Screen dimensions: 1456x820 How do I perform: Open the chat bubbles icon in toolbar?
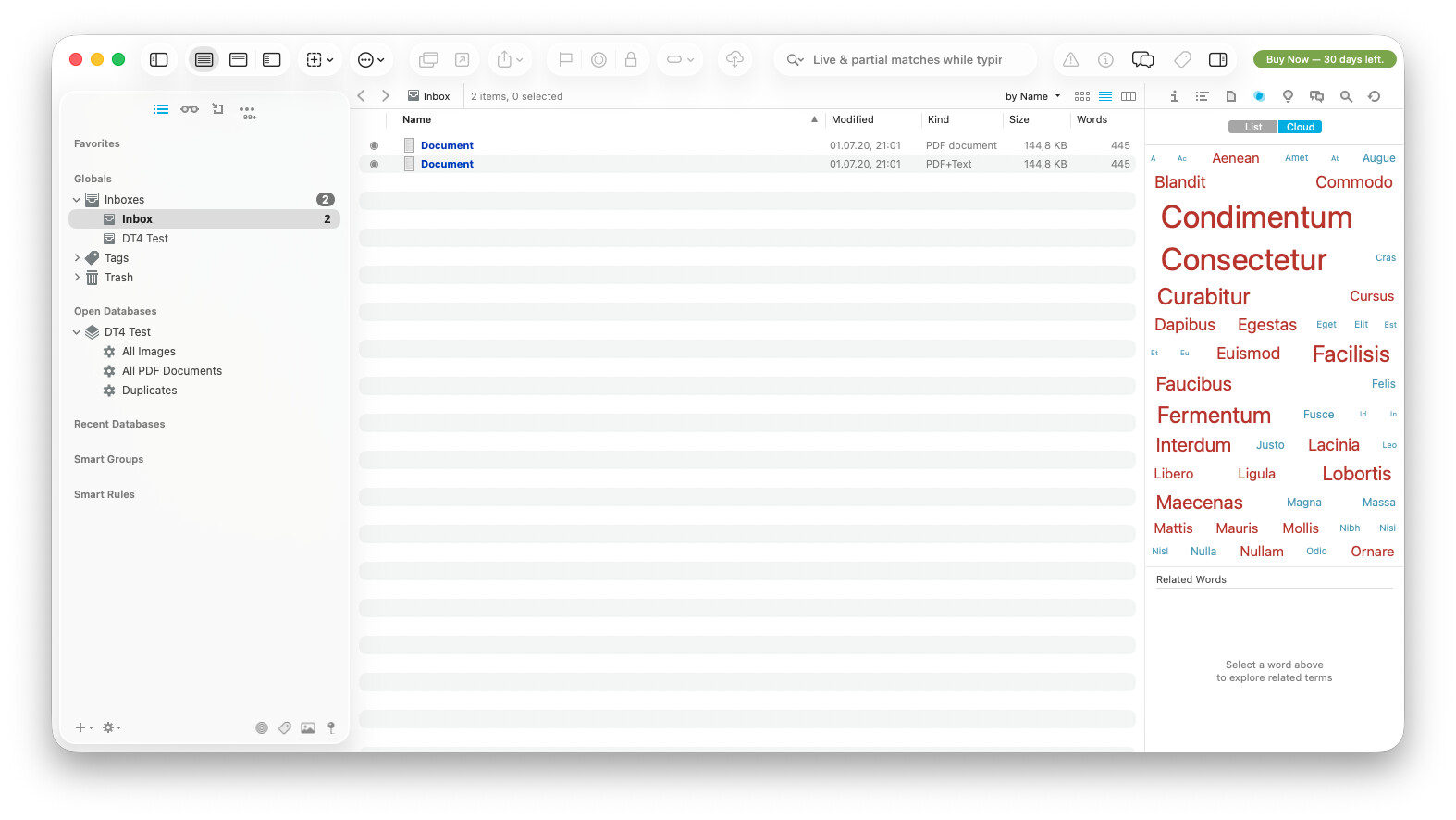(x=1142, y=59)
